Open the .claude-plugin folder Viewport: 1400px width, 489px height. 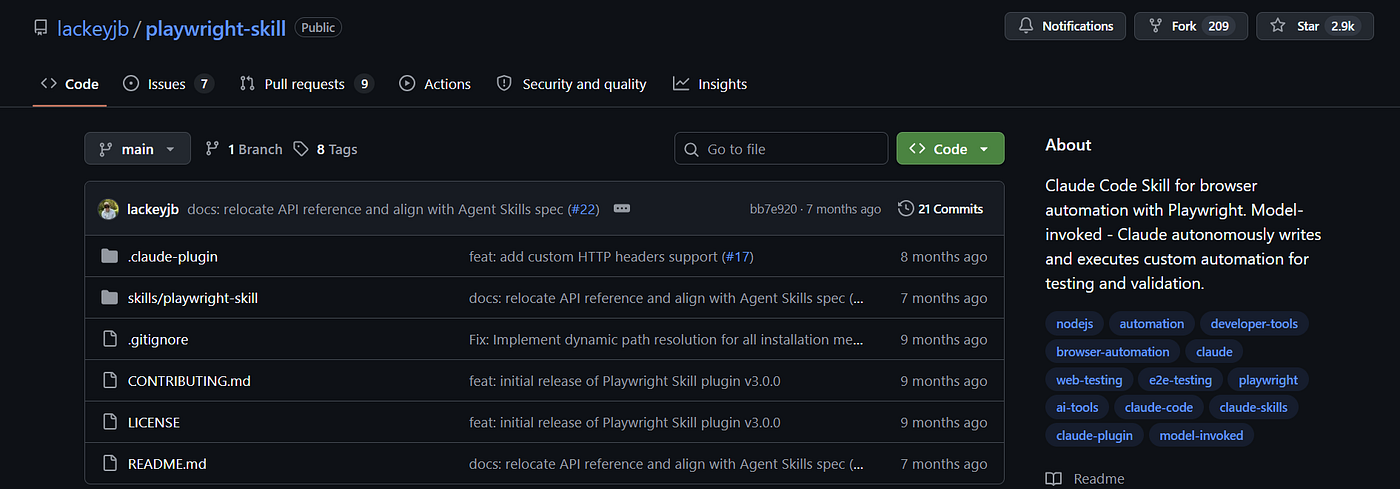pyautogui.click(x=172, y=257)
